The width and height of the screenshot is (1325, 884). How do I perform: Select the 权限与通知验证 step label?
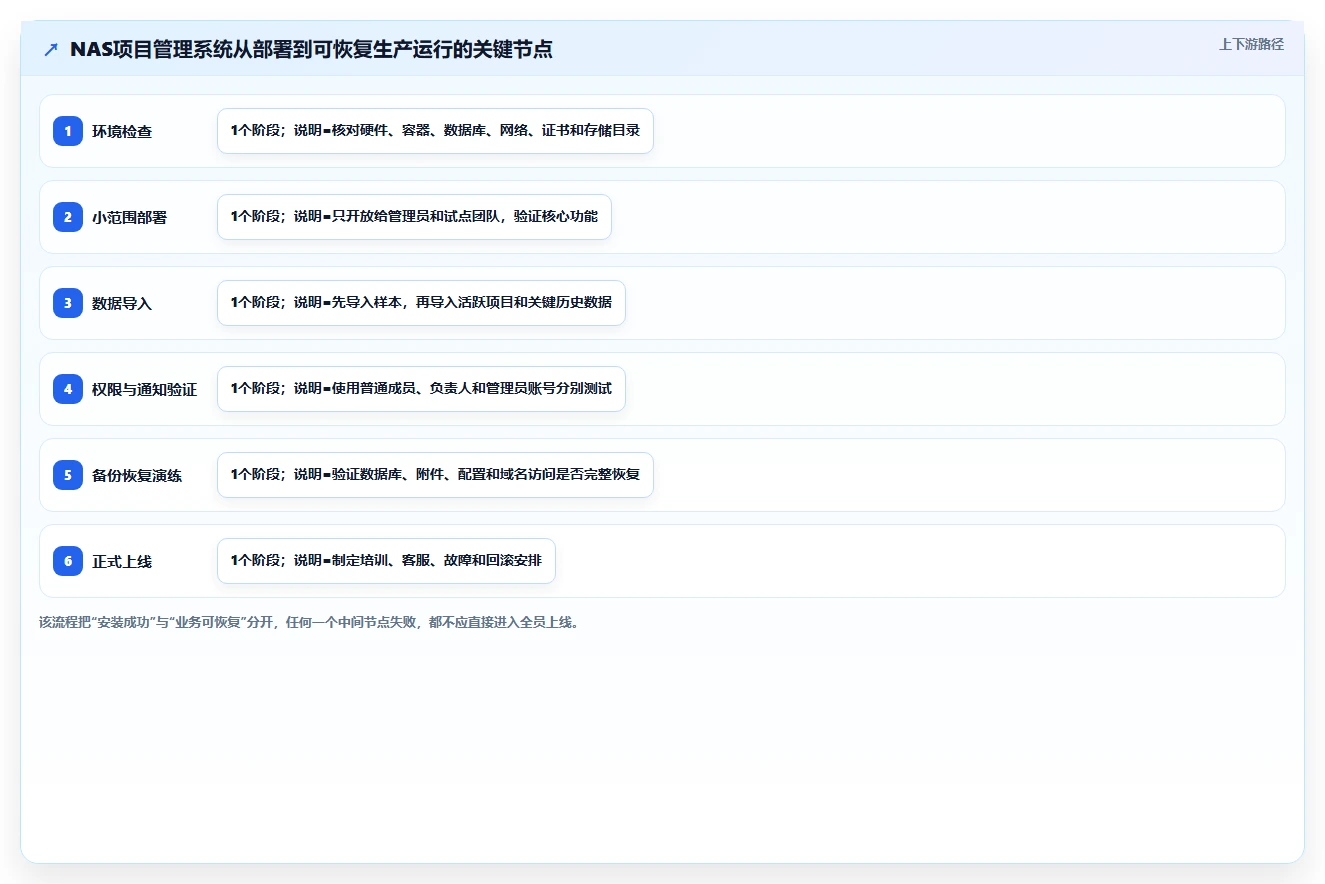coord(144,389)
